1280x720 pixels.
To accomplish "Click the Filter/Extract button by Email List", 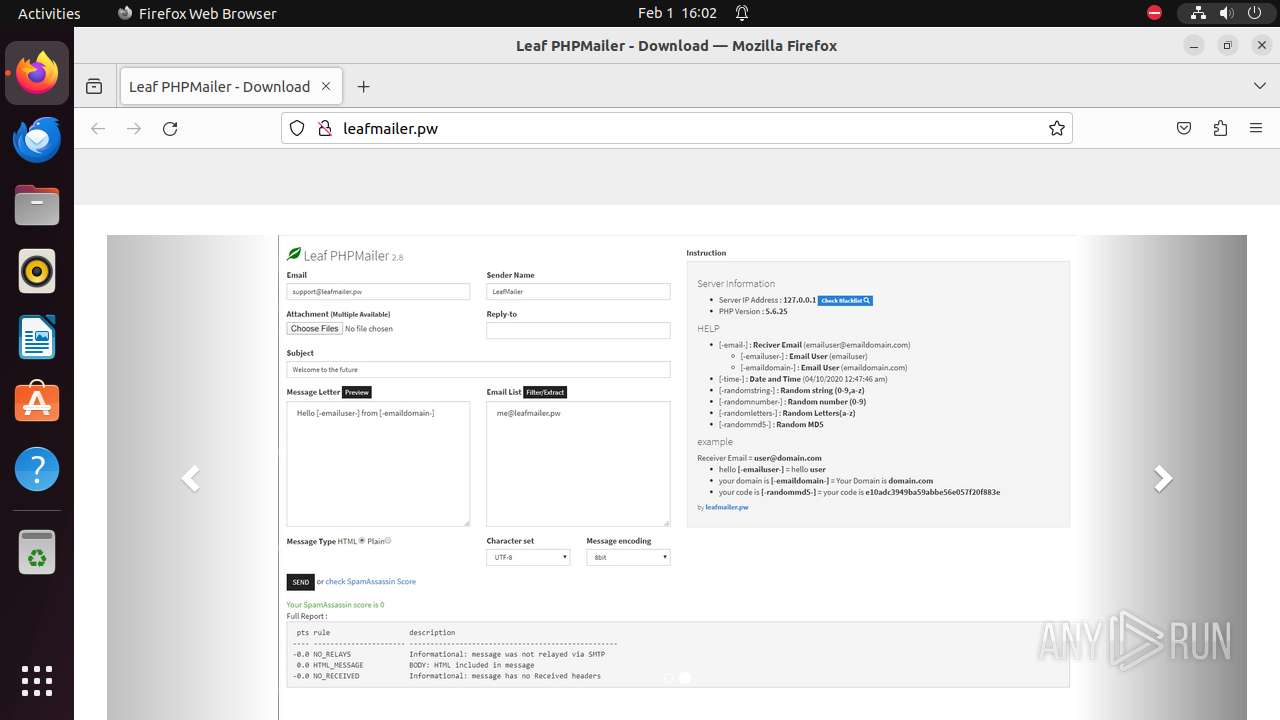I will pyautogui.click(x=545, y=392).
